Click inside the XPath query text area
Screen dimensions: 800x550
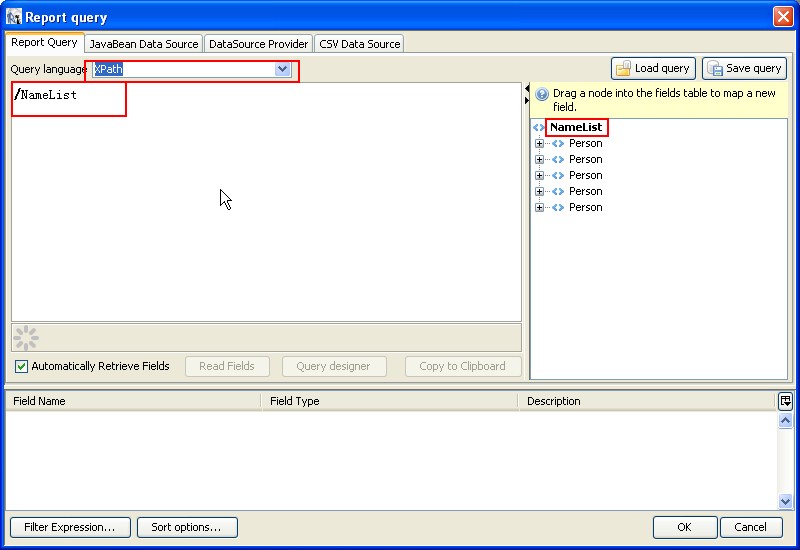(266, 202)
